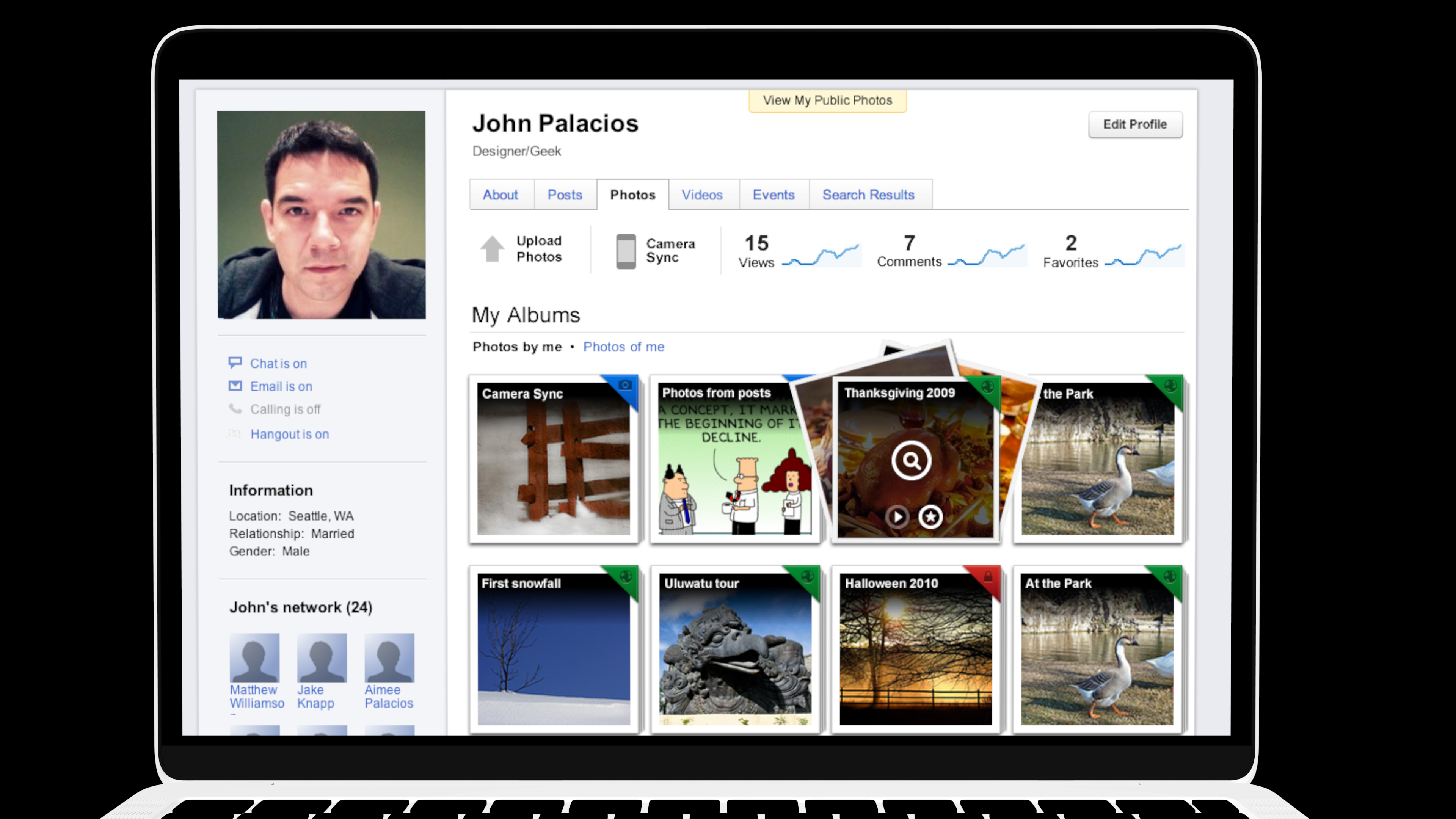
Task: Click Jake Knapp's avatar
Action: pyautogui.click(x=322, y=657)
